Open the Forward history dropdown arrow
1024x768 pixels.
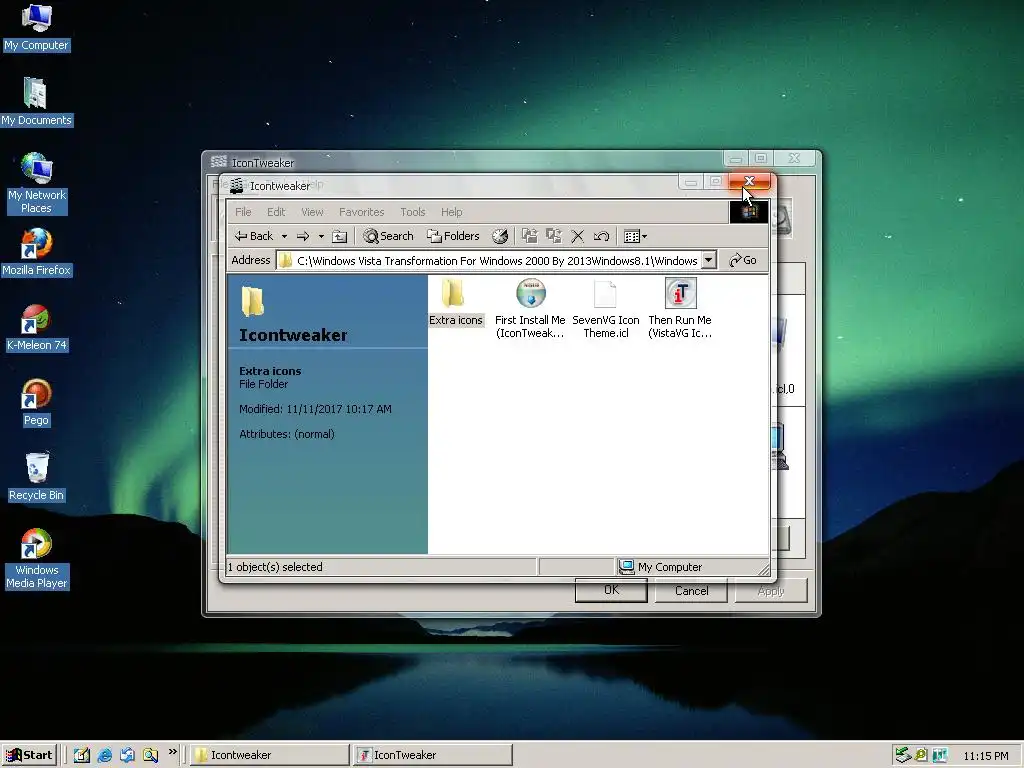321,236
